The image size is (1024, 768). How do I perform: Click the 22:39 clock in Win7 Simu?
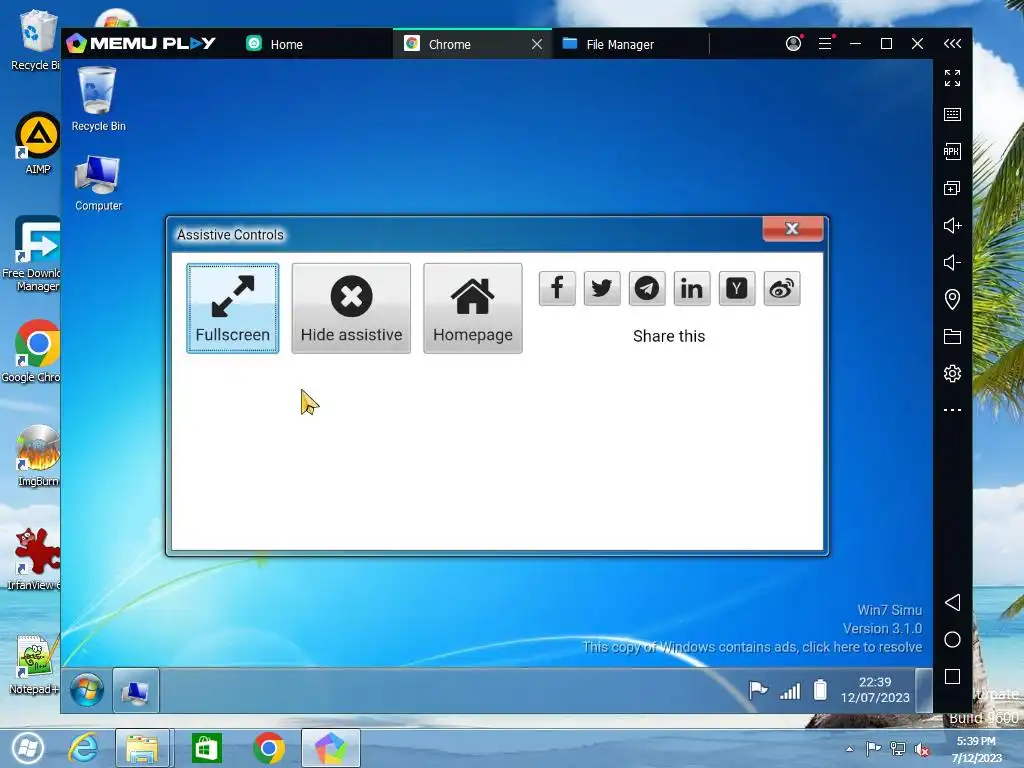click(874, 690)
